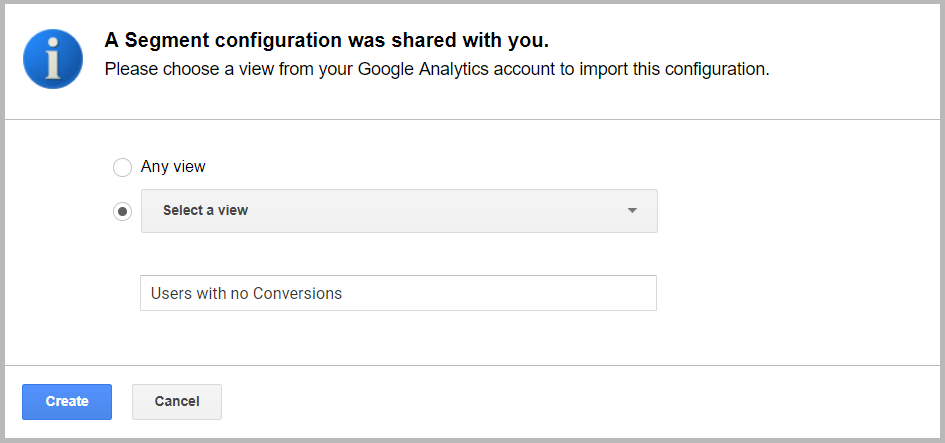Image resolution: width=945 pixels, height=443 pixels.
Task: Click the letter i info symbol
Action: pos(53,59)
